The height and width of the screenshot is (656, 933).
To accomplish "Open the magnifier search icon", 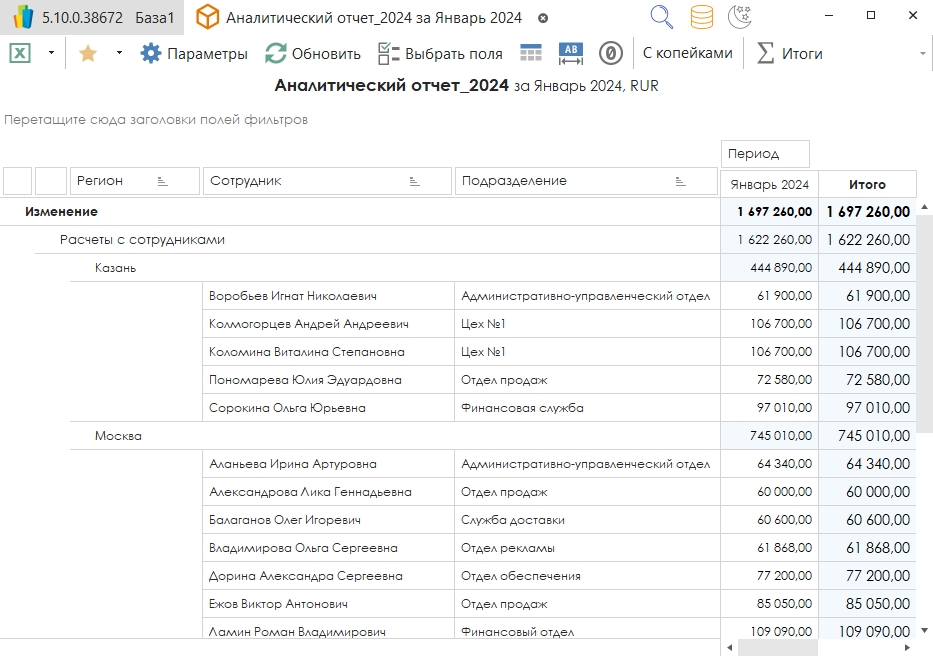I will pyautogui.click(x=661, y=17).
